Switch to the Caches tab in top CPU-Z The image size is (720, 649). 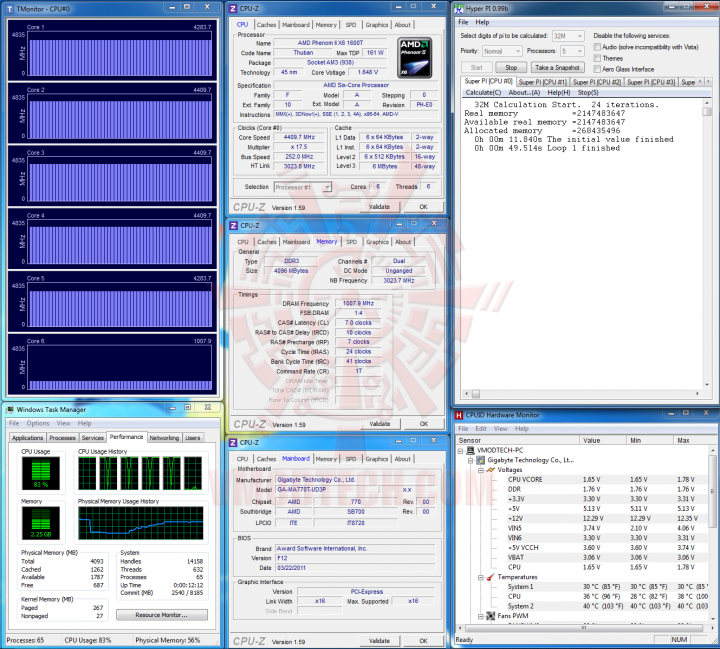pyautogui.click(x=266, y=25)
